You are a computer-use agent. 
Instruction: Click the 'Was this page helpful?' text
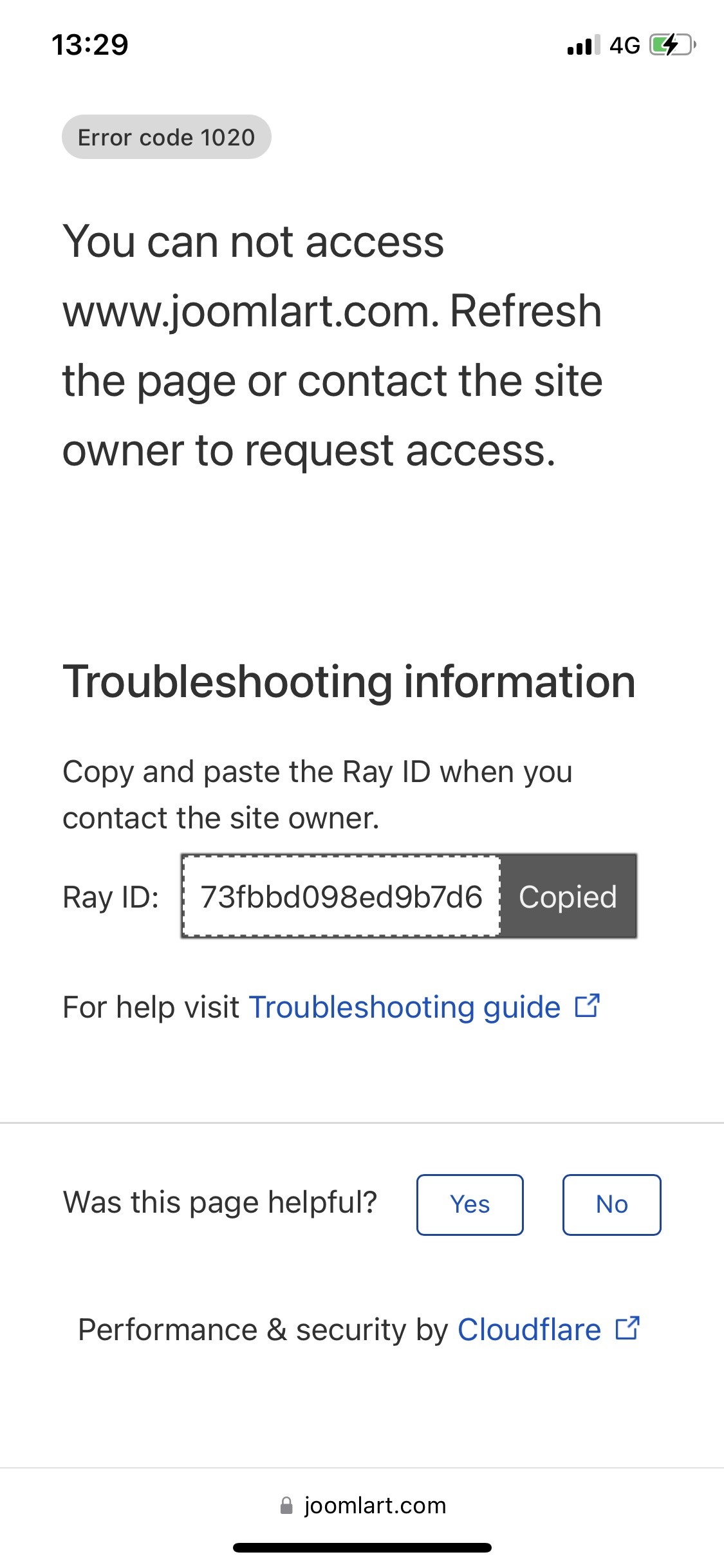coord(220,1202)
